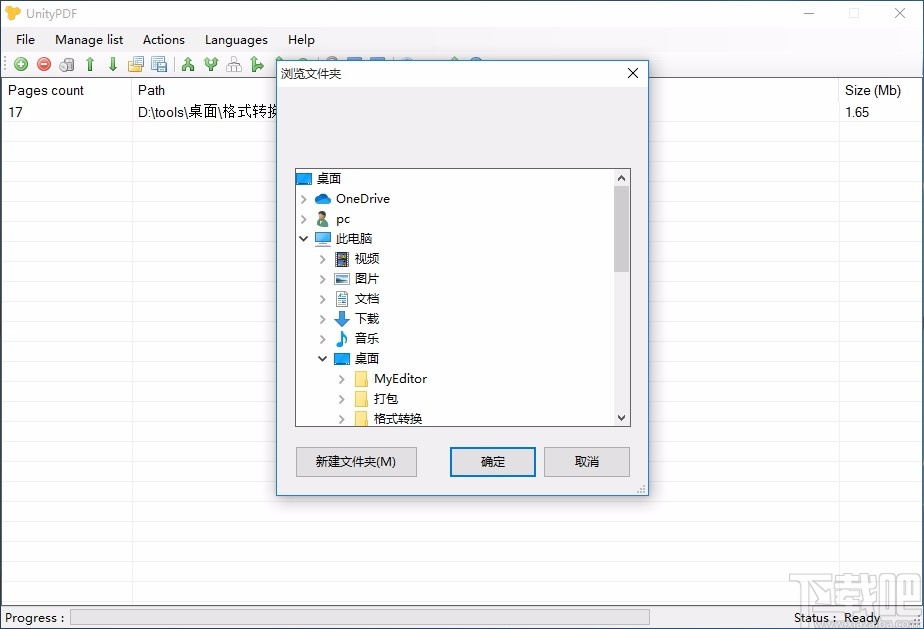This screenshot has width=924, height=629.
Task: Click the Progress bar at the bottom
Action: click(x=358, y=617)
